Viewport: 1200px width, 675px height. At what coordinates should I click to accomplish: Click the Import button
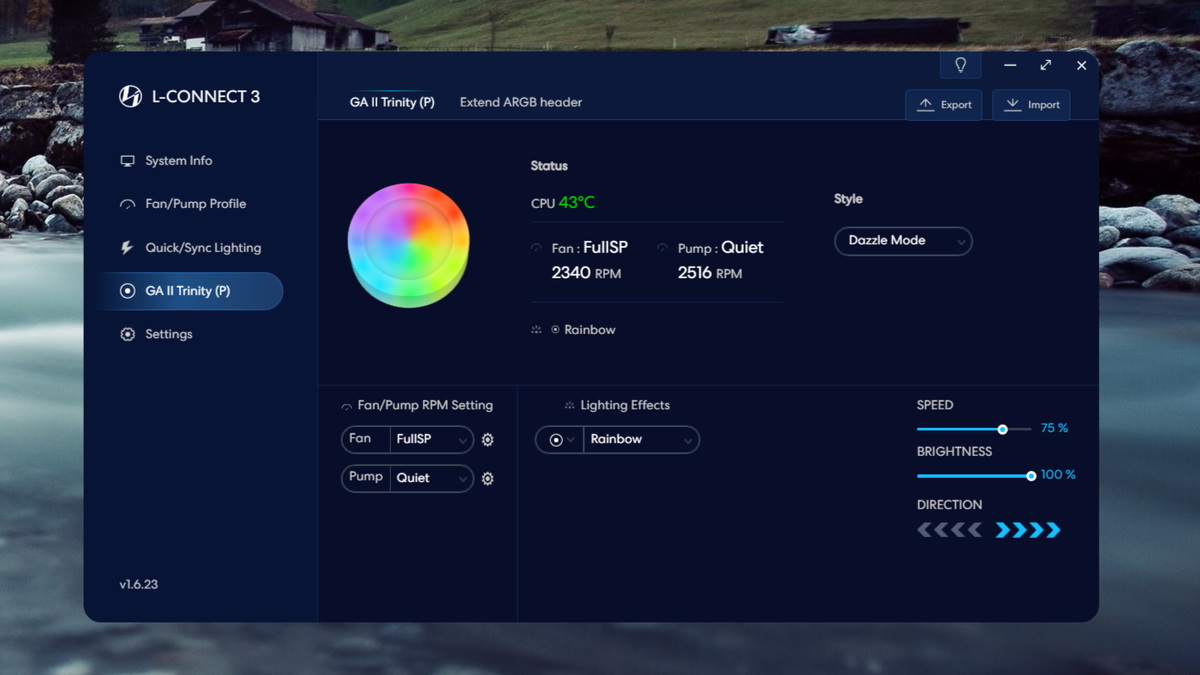click(x=1031, y=105)
